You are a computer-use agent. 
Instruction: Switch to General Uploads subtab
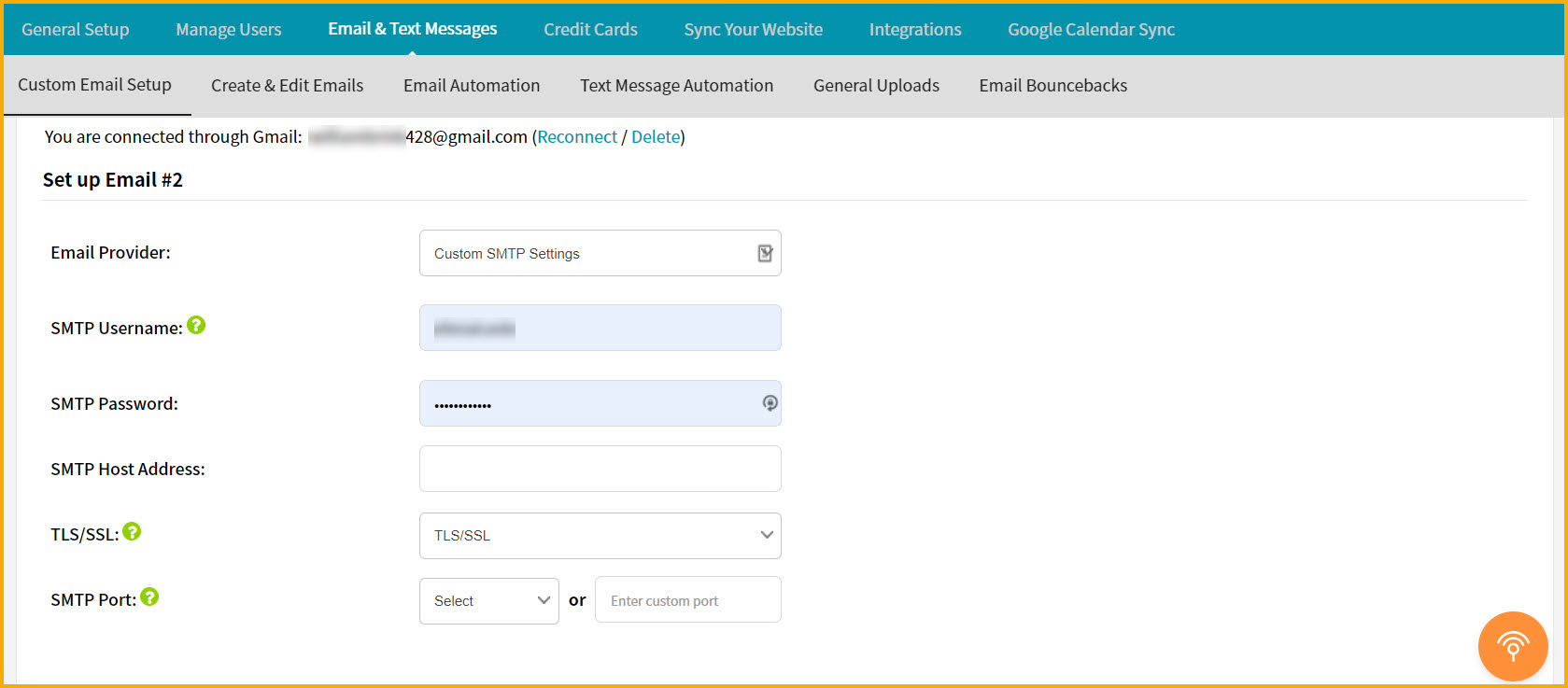[x=876, y=86]
